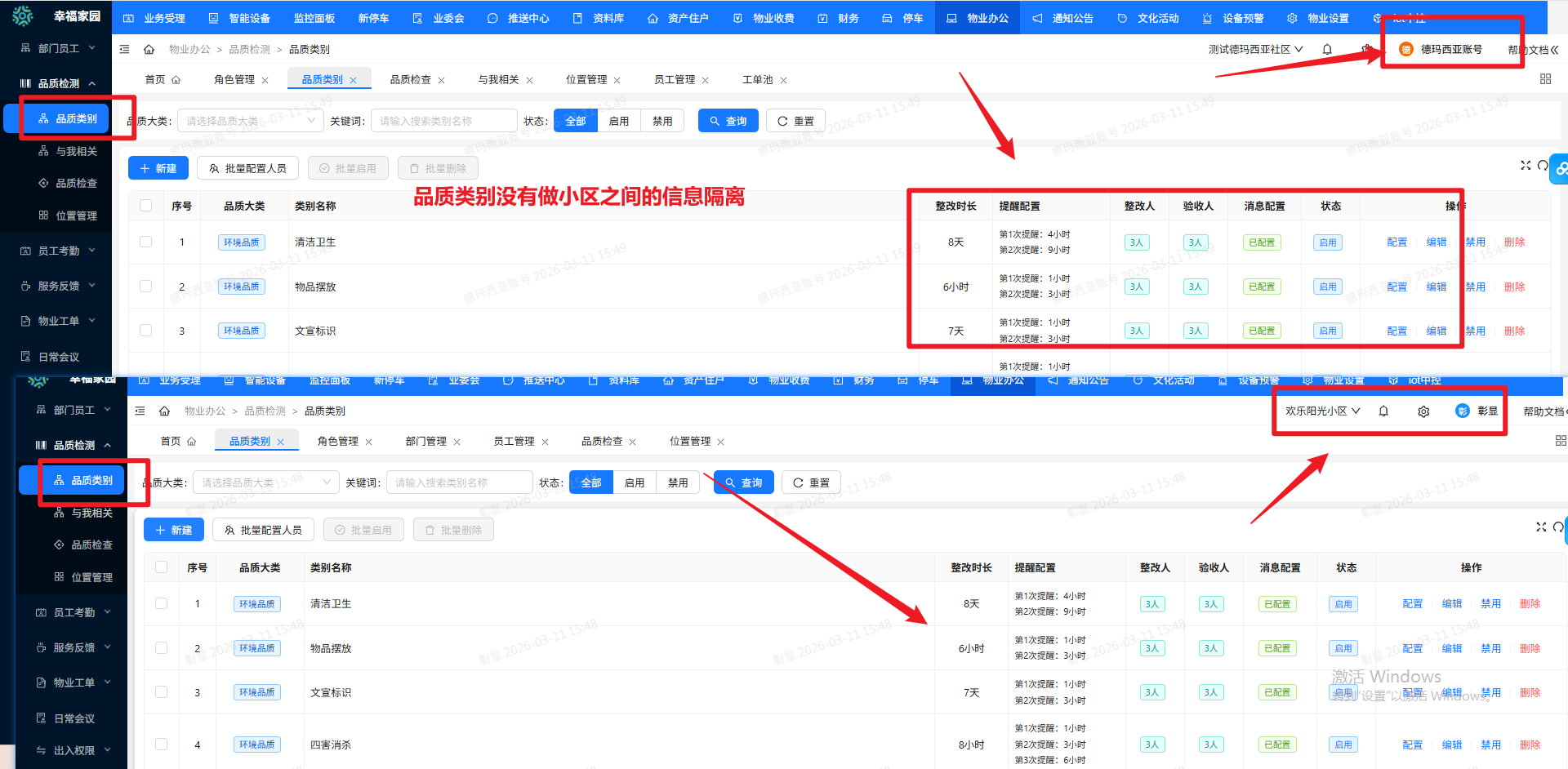Open the 欢乐阳光小区 community dropdown

(1322, 411)
